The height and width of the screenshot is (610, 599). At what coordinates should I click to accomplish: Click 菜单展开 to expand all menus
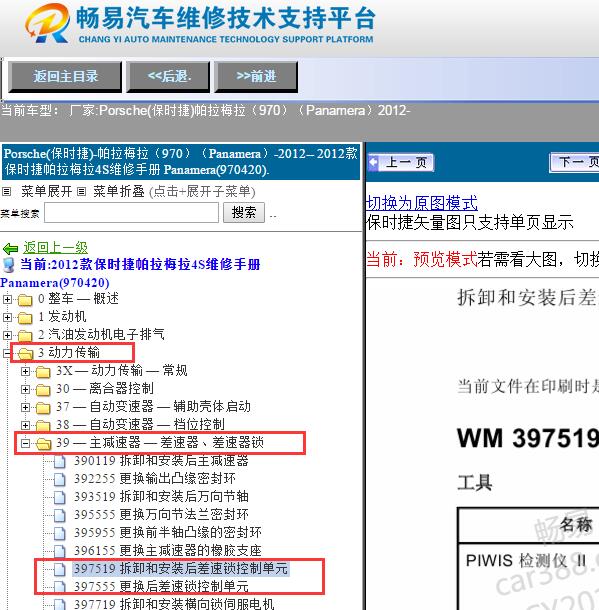(x=46, y=191)
